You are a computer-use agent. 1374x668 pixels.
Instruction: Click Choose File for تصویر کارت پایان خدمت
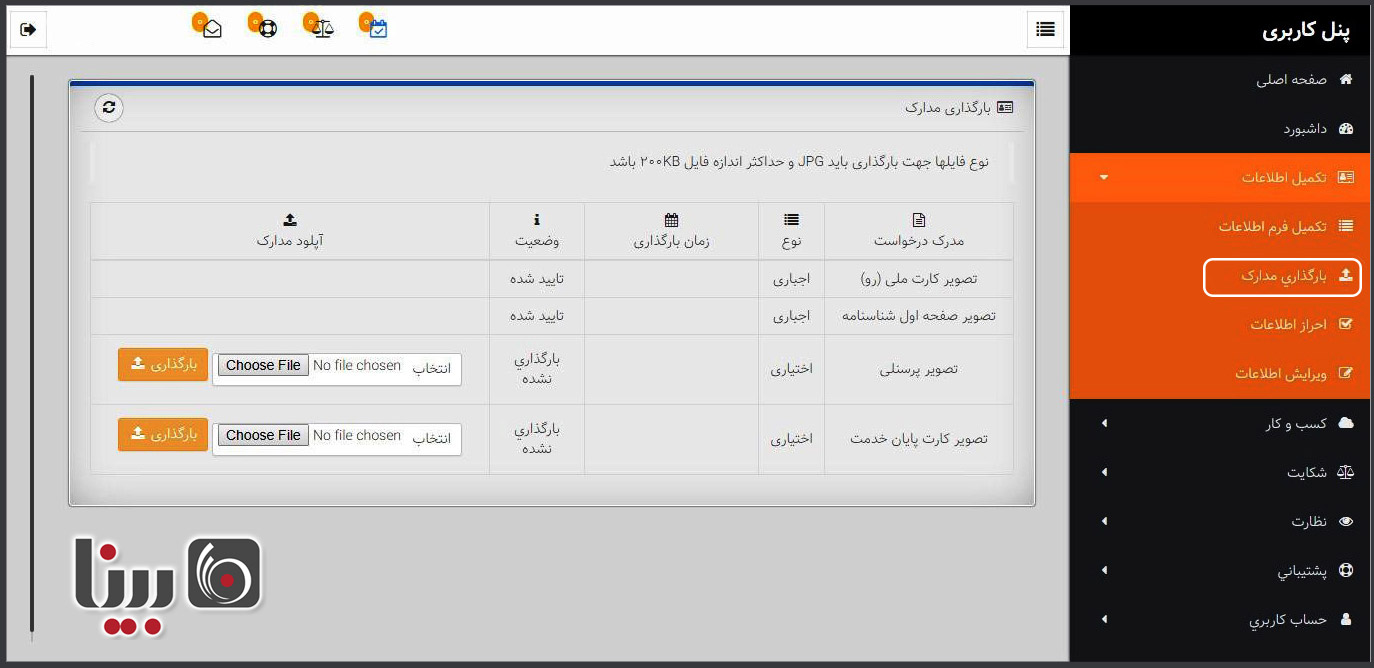tap(263, 435)
